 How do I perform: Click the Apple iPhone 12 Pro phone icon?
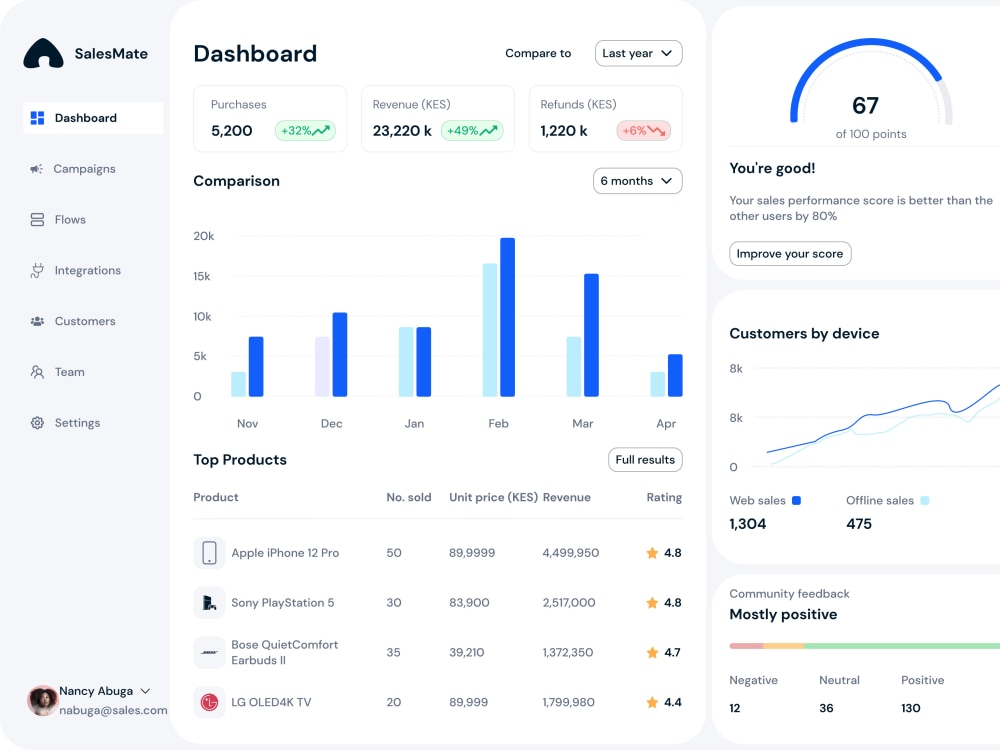[x=209, y=553]
